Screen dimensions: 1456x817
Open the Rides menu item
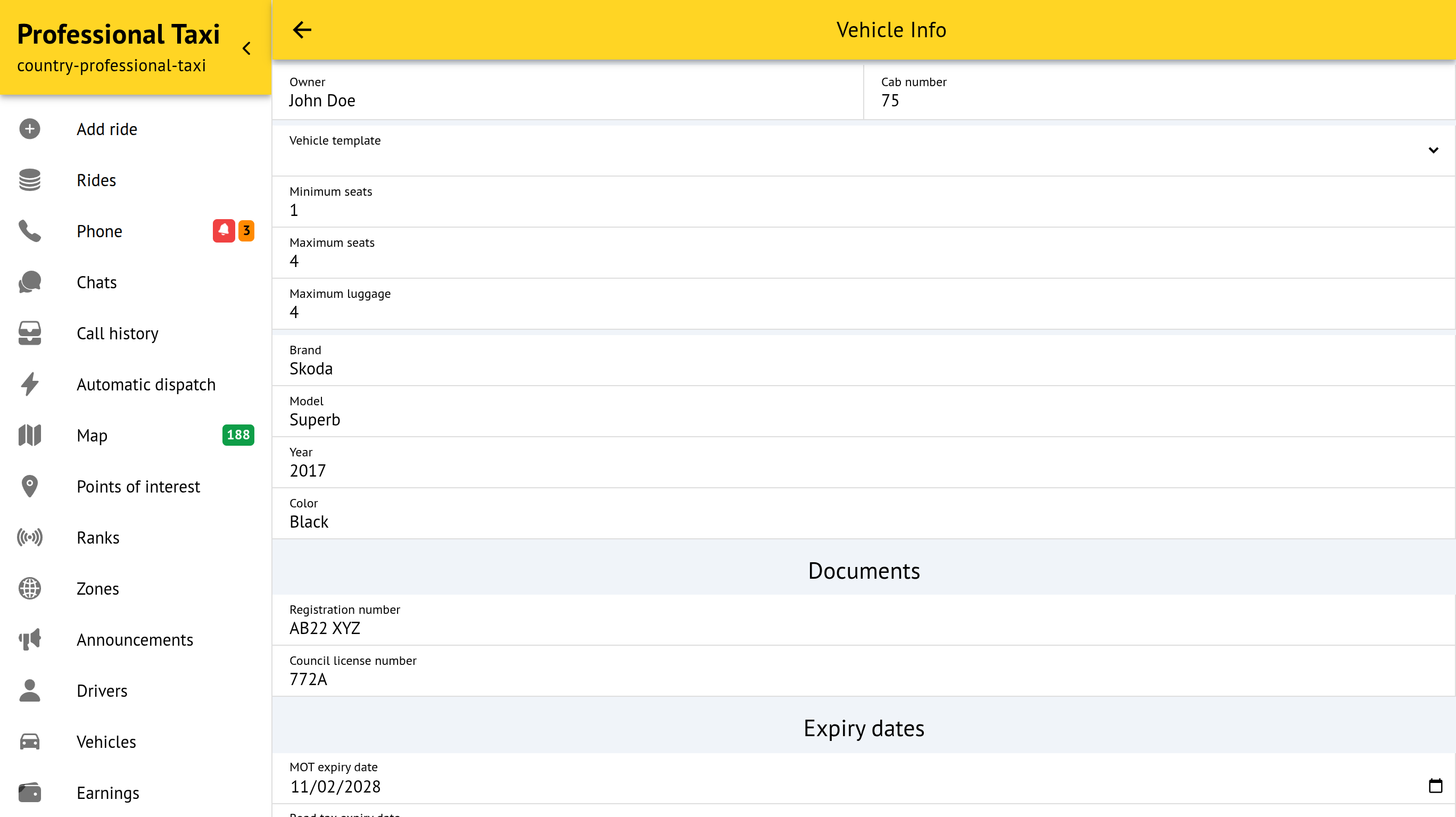[x=96, y=180]
